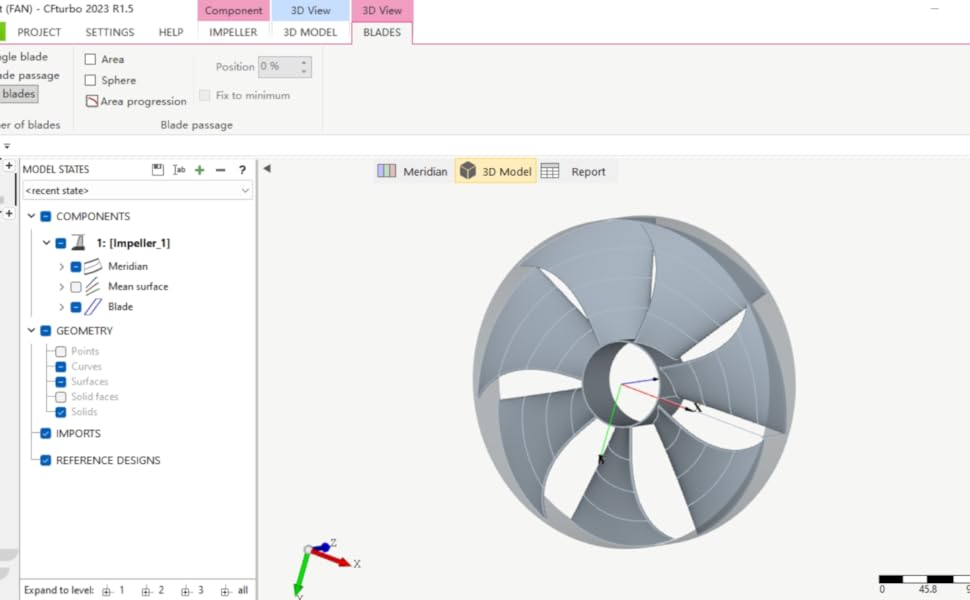Expand the Blade tree item

pyautogui.click(x=61, y=307)
